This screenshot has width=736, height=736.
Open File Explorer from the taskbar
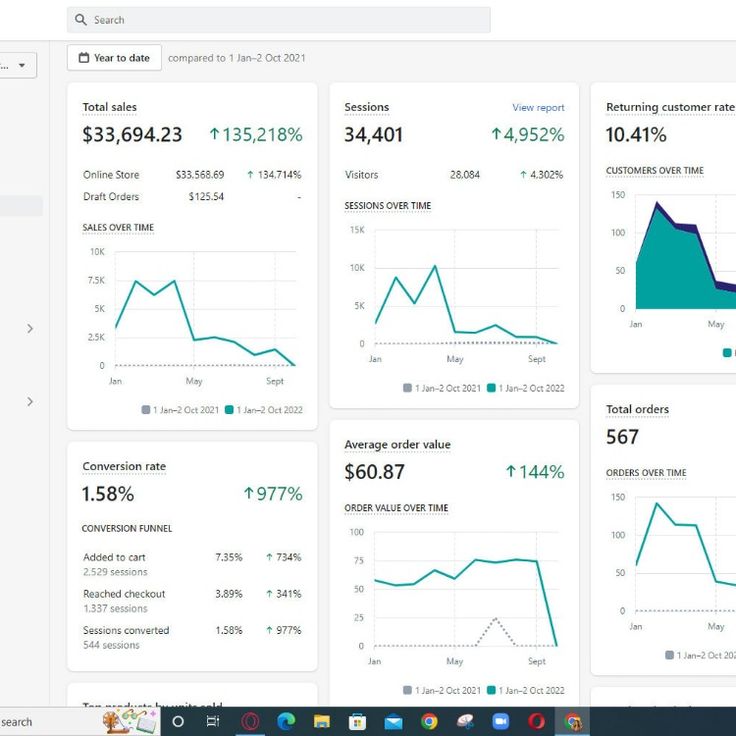322,721
